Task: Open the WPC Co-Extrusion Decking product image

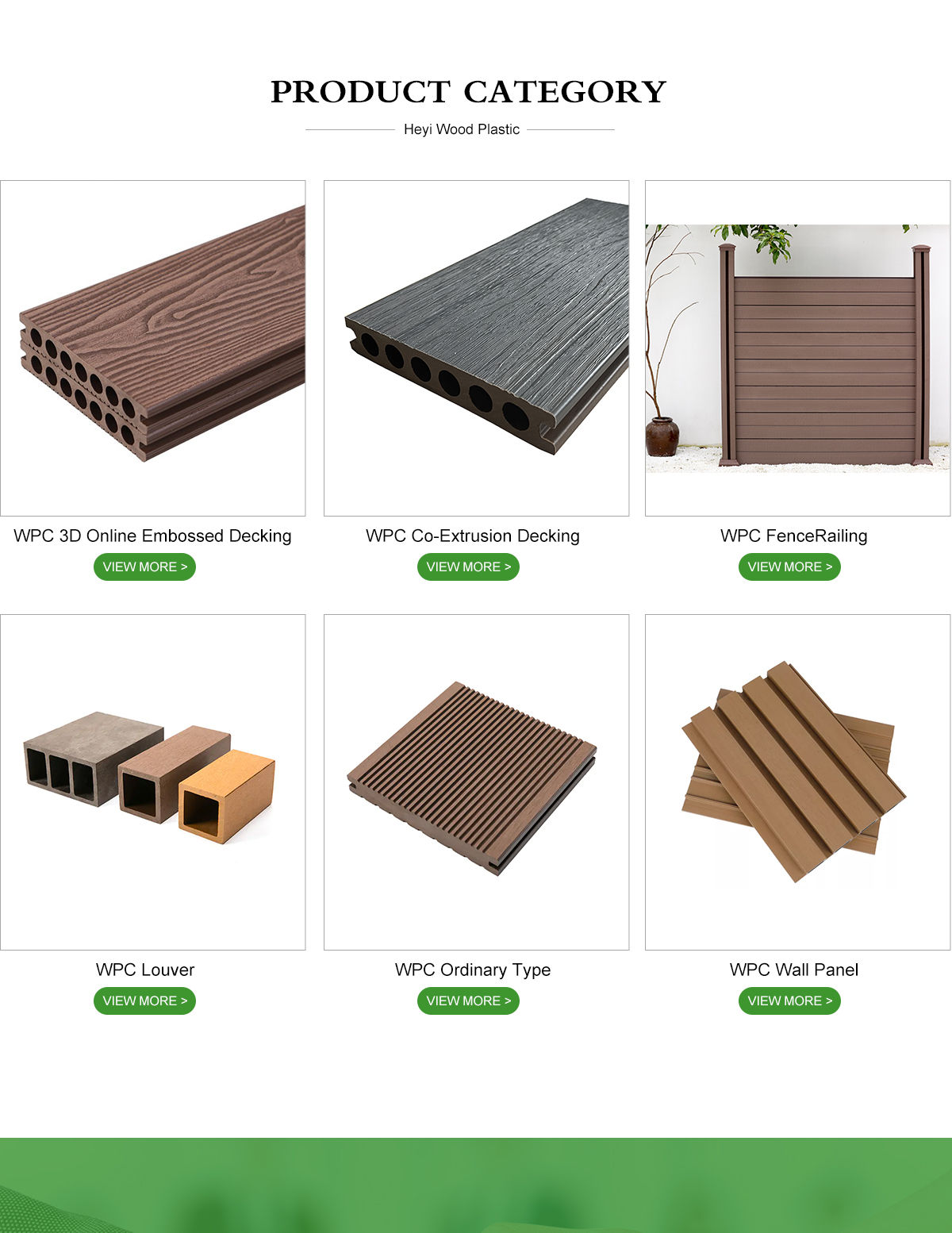Action: point(476,348)
